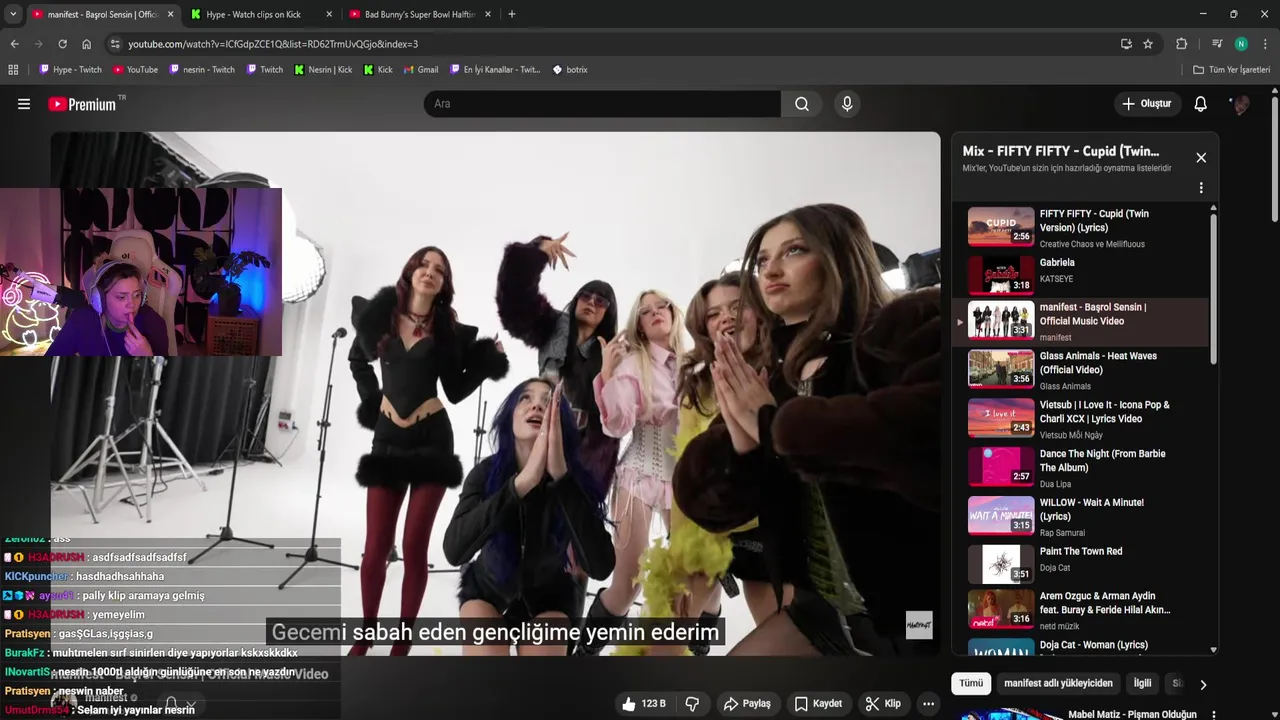Viewport: 1280px width, 720px height.
Task: Open options for Mabel Matiz video
Action: coord(1214,715)
